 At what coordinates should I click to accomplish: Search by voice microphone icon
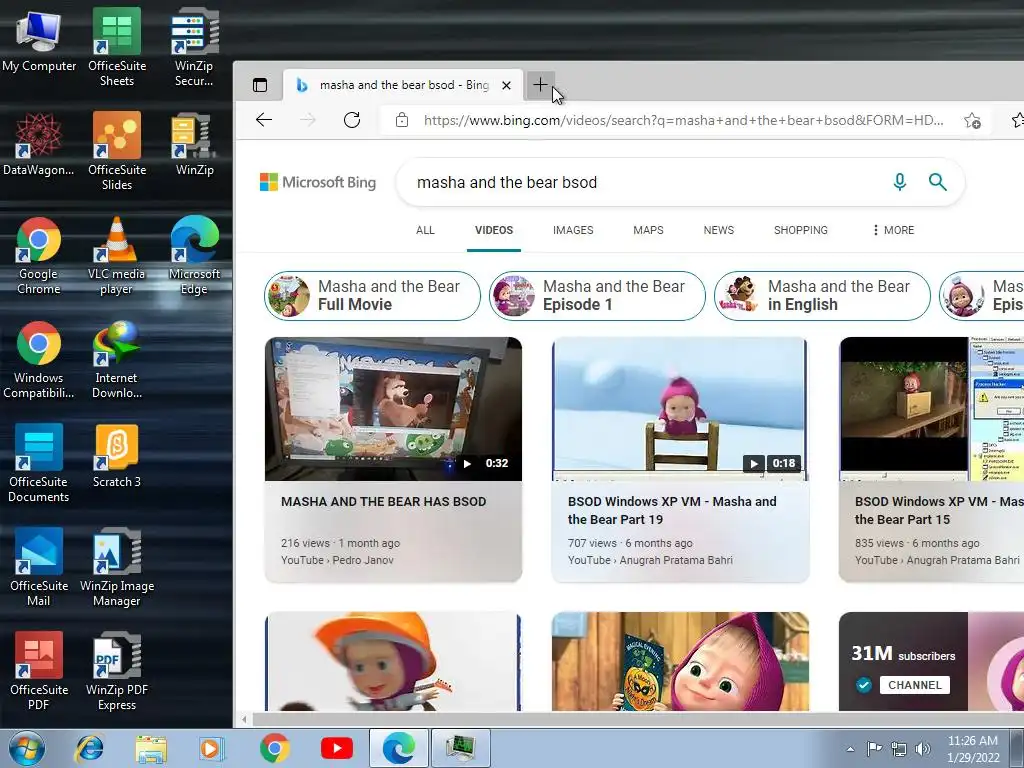click(x=899, y=182)
